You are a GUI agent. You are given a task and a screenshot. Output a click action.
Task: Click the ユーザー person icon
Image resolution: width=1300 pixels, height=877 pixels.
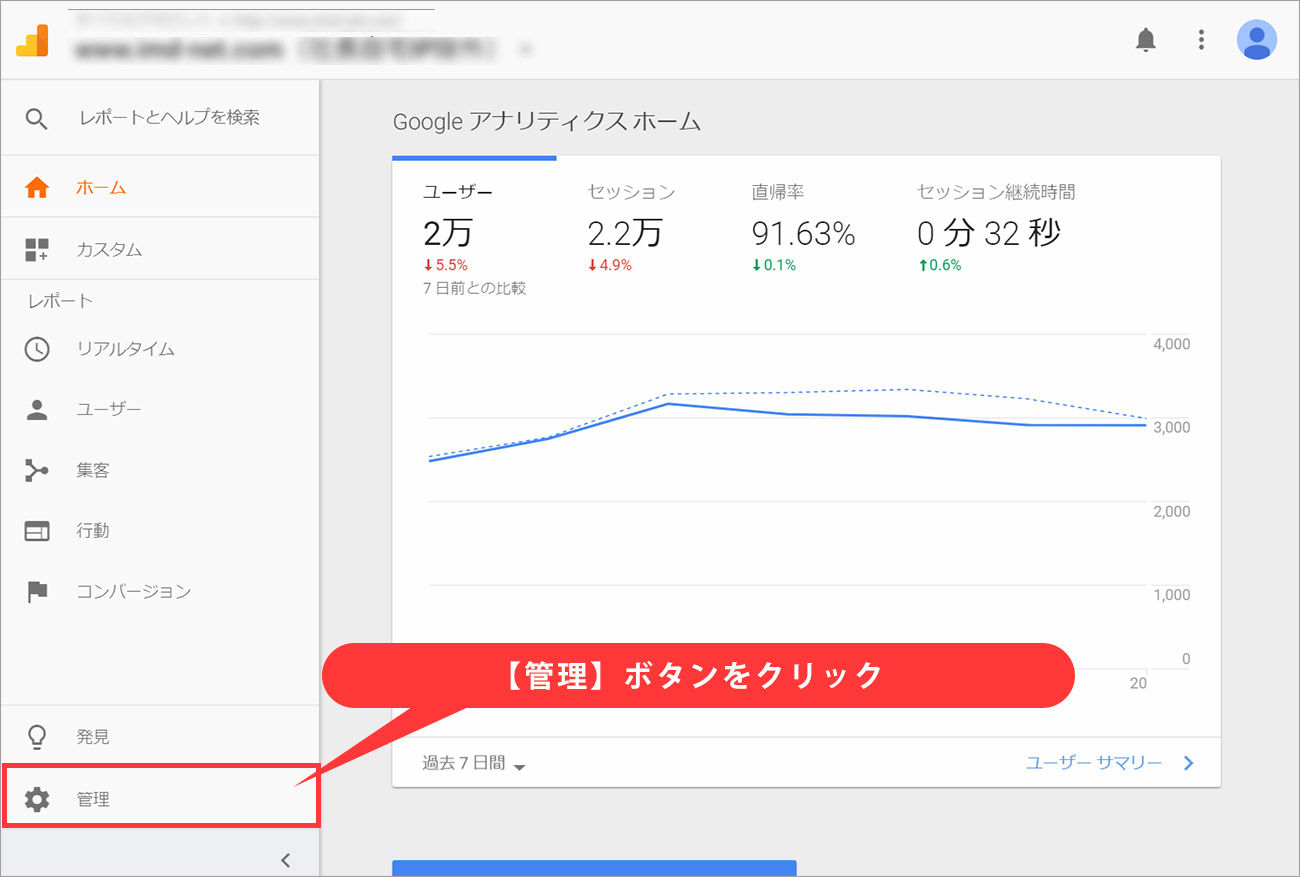(x=37, y=409)
